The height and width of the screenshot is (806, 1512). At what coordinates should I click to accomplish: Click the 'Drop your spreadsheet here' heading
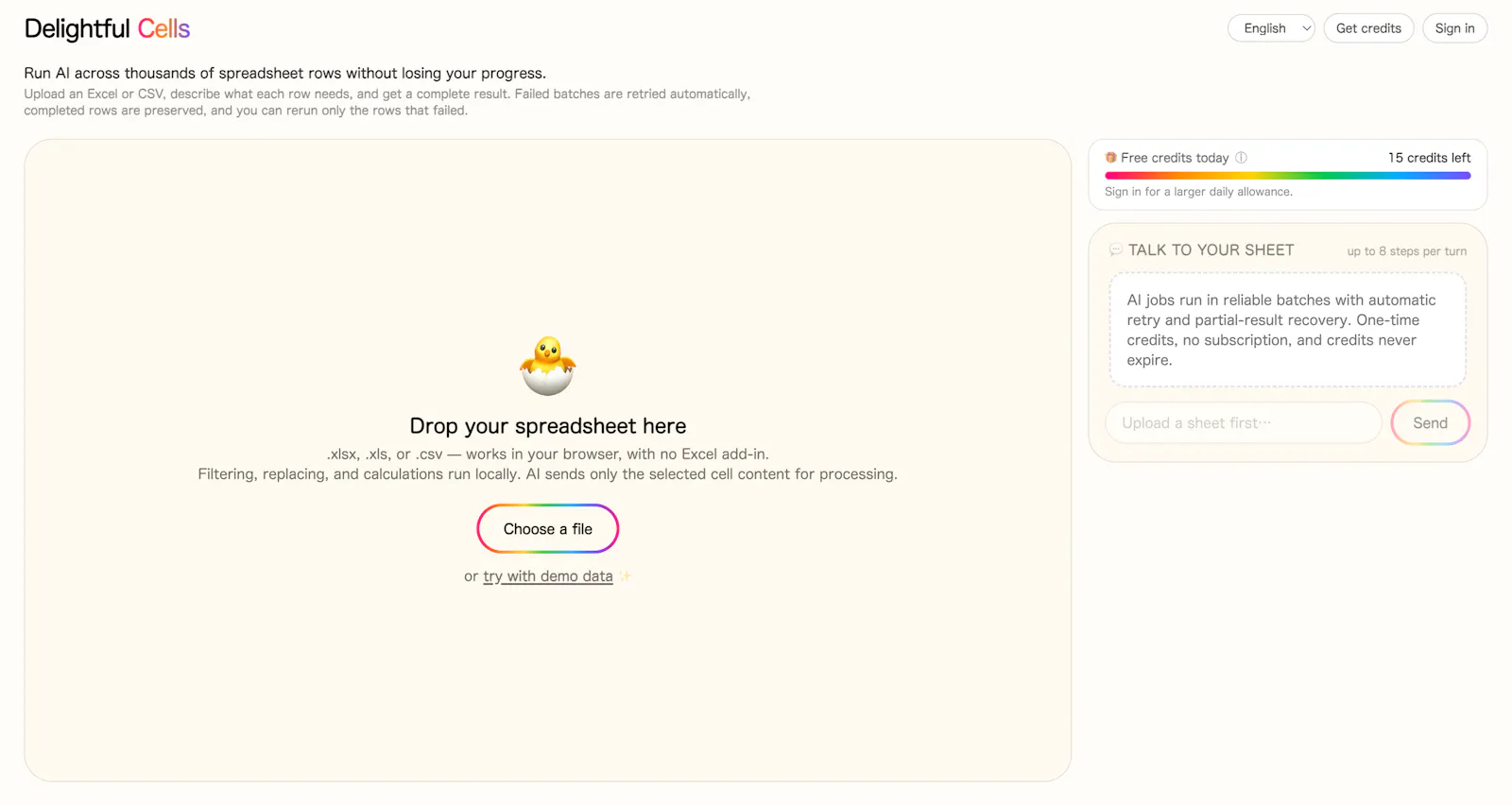pos(548,426)
